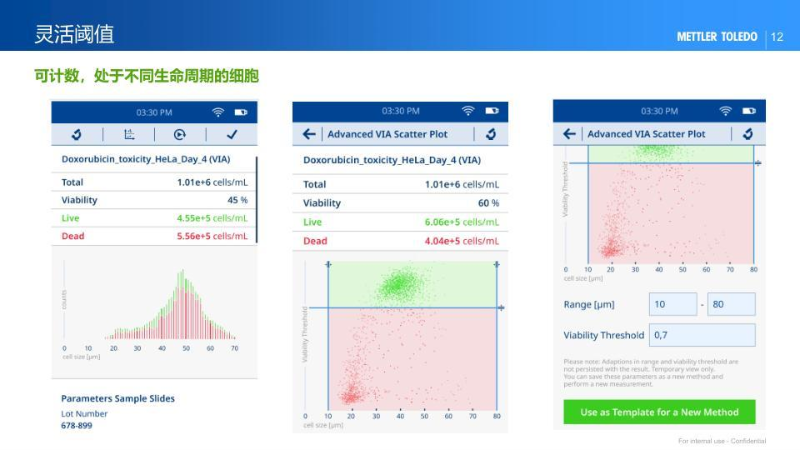Select the Viability Threshold input field
The height and width of the screenshot is (450, 800).
click(702, 335)
